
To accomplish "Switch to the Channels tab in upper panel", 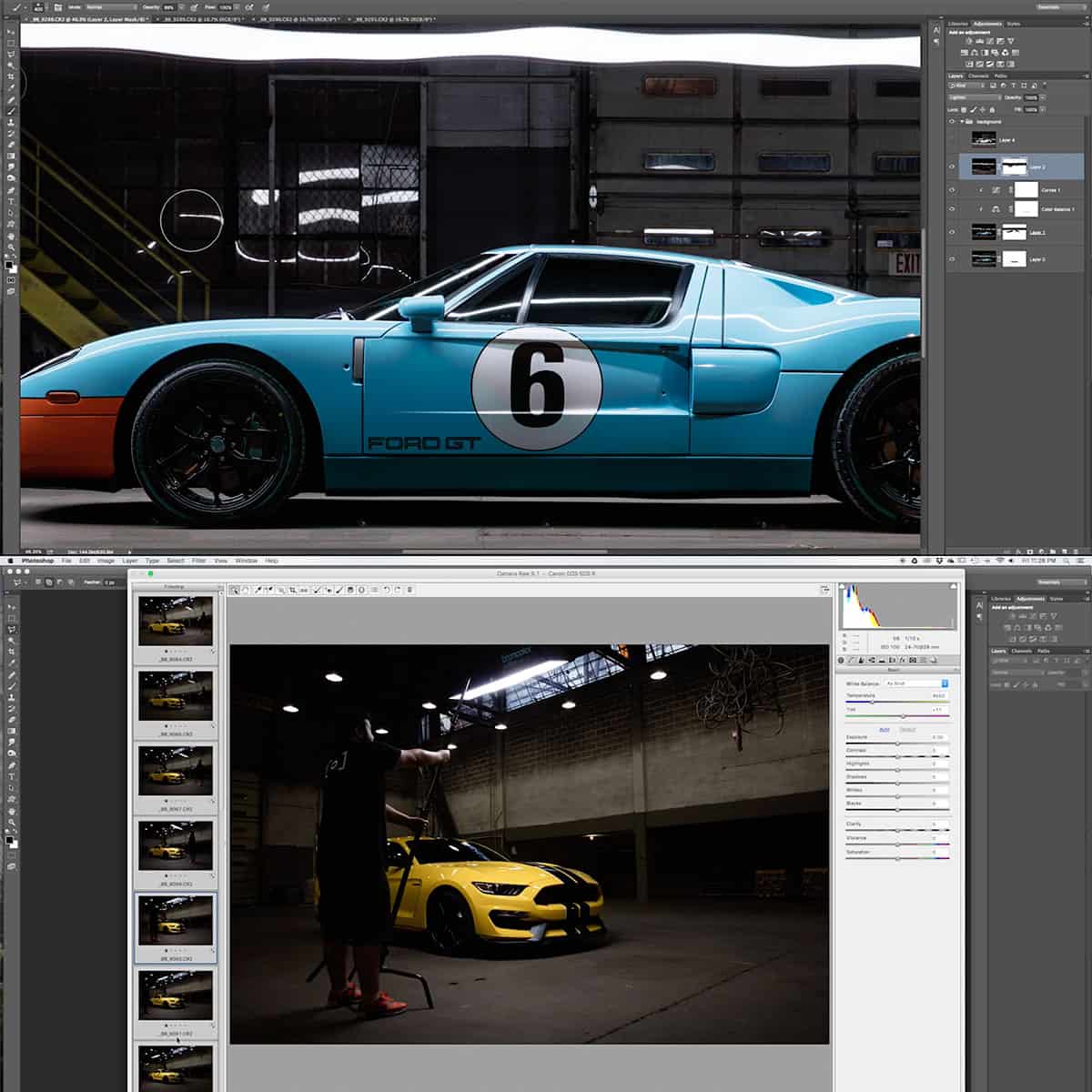I will (x=979, y=76).
